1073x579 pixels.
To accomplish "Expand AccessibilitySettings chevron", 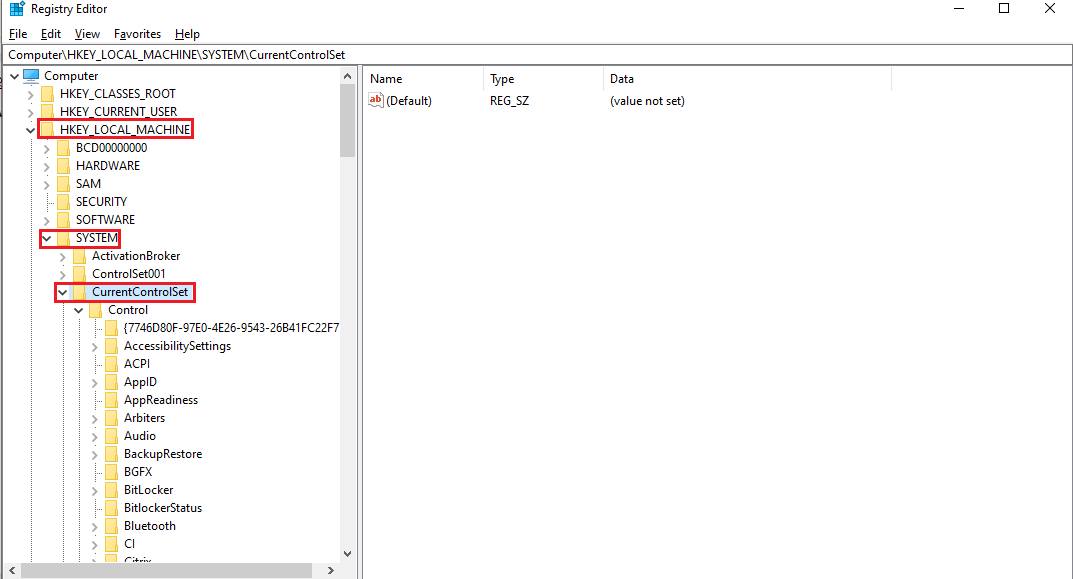I will (x=94, y=346).
